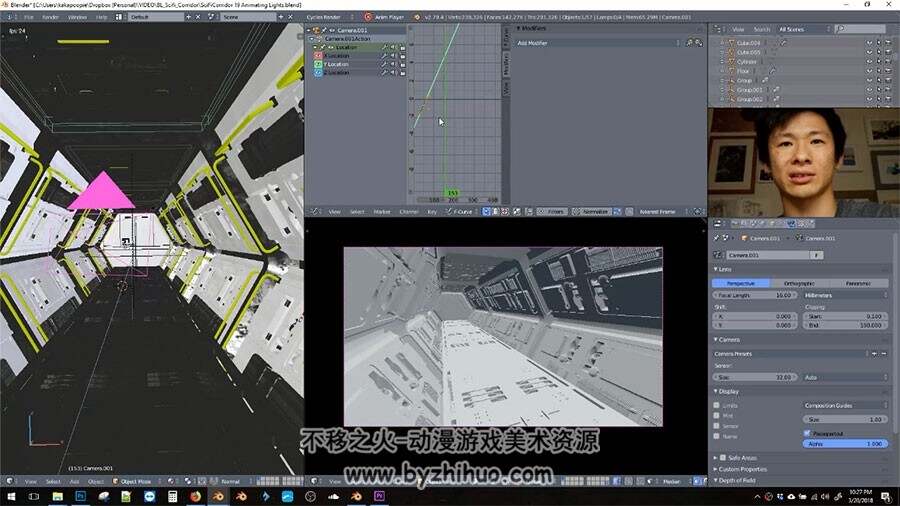
Task: Open Firefox from the taskbar
Action: coord(195,496)
